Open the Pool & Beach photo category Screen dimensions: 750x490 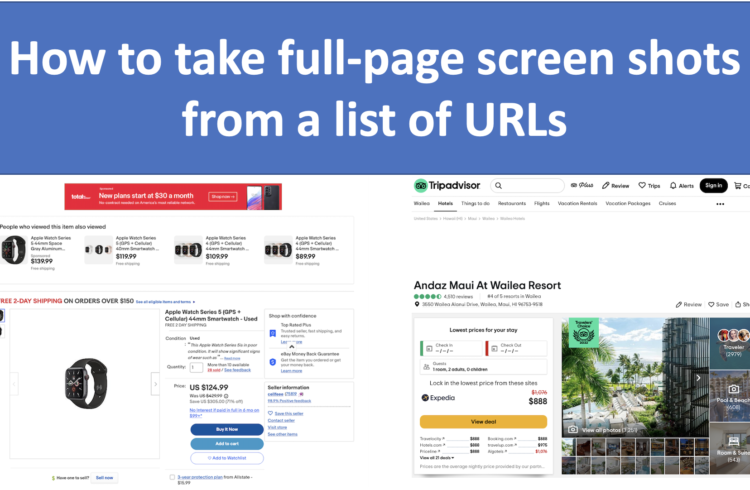point(730,395)
